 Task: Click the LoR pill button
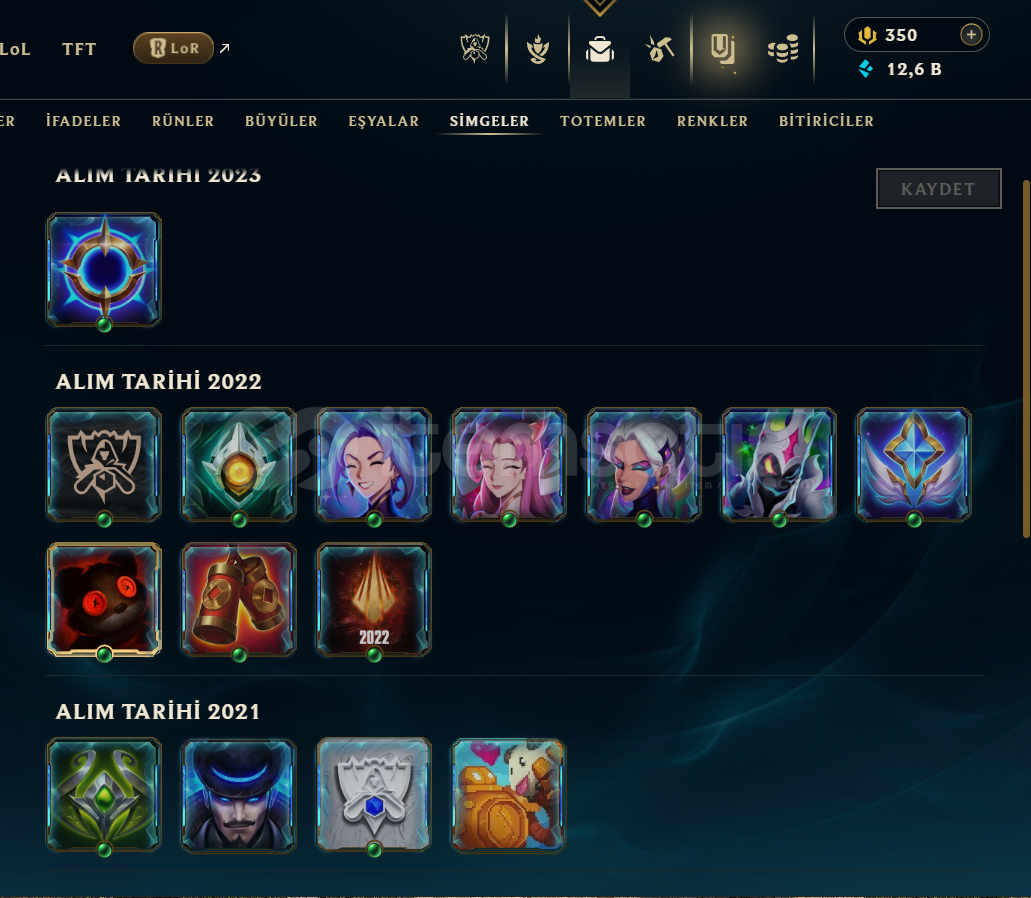[174, 48]
